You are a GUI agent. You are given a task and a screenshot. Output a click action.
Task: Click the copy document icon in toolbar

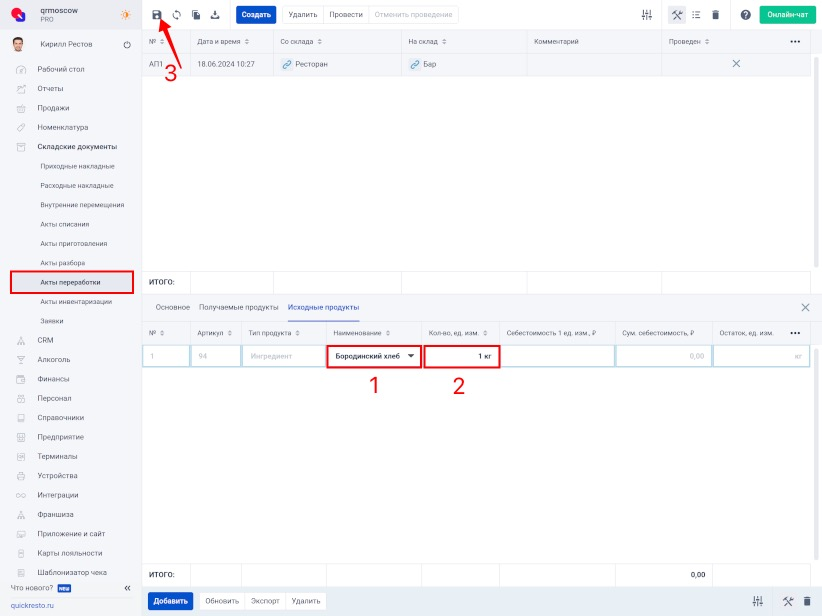(x=195, y=15)
